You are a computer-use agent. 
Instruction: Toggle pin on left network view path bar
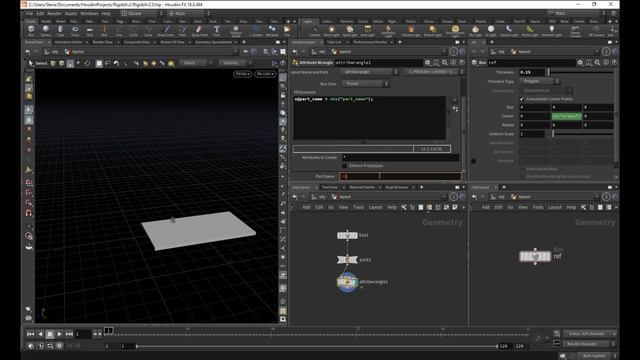point(453,197)
